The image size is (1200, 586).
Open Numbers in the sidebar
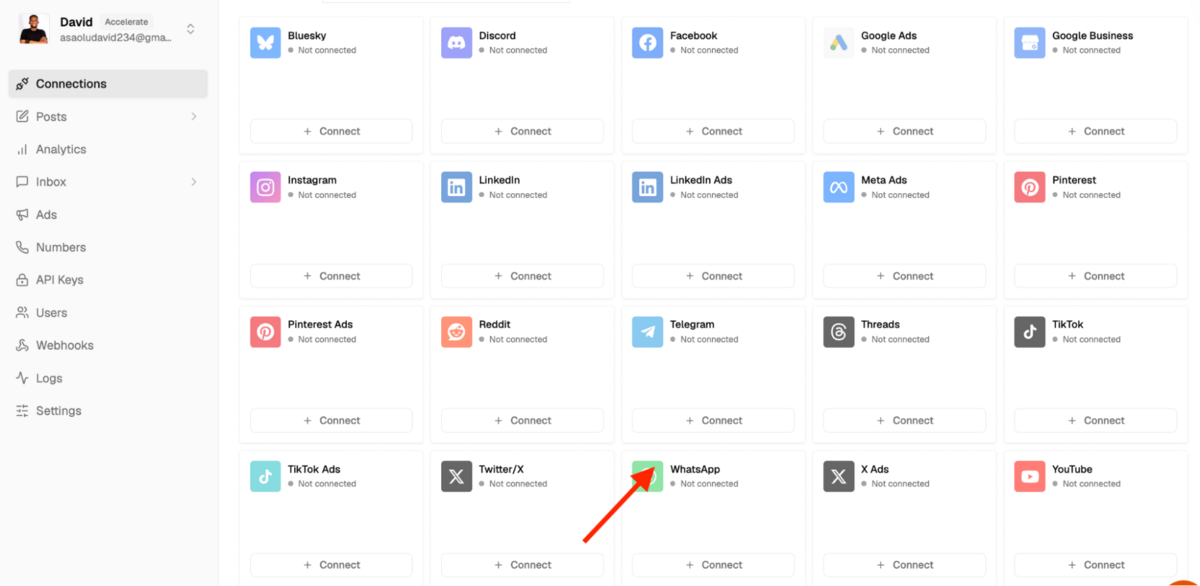[108, 247]
